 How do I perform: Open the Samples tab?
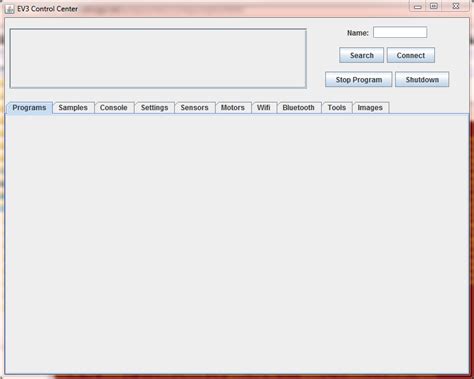coord(73,108)
